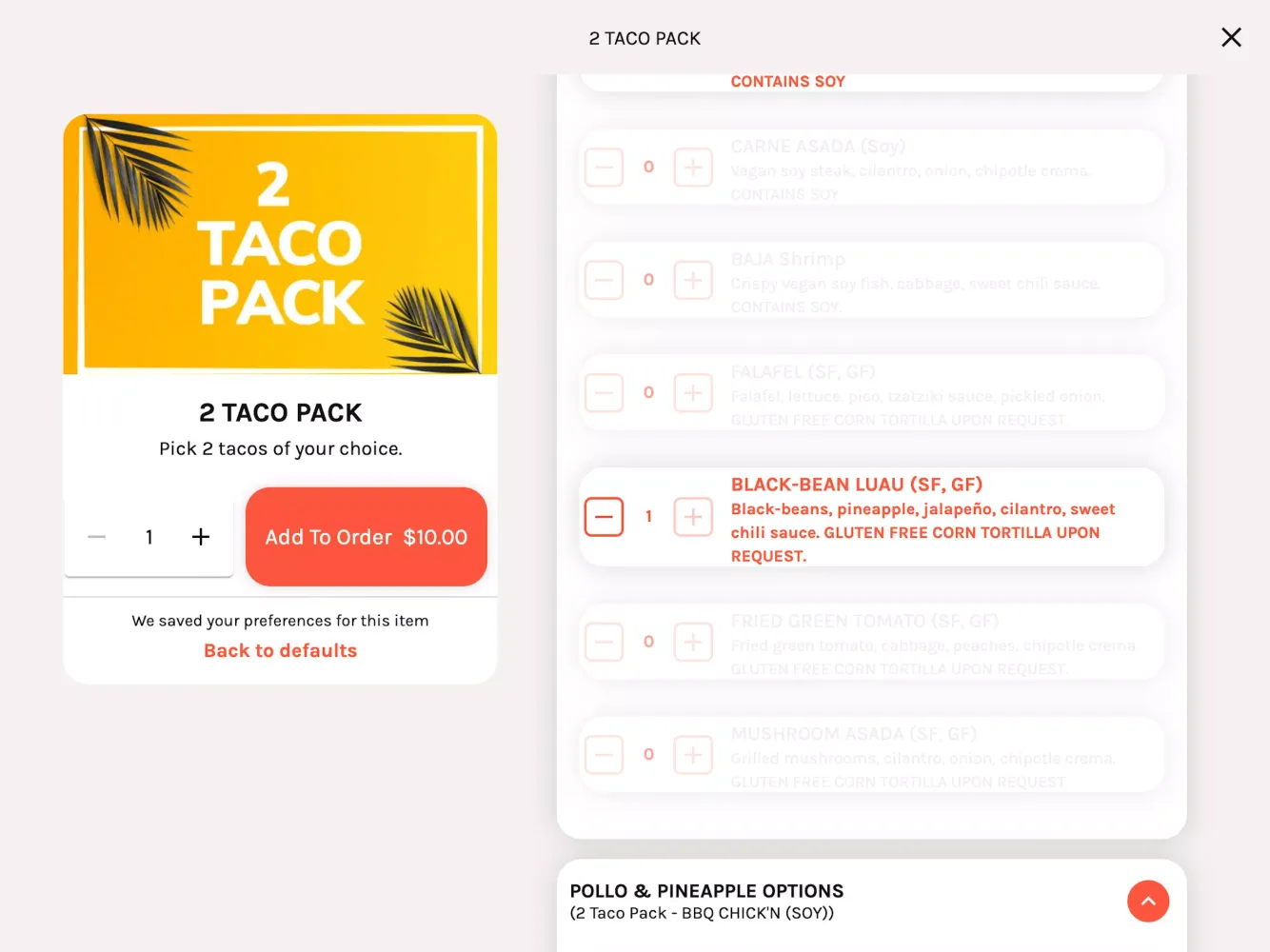Viewport: 1270px width, 952px height.
Task: Click the 2 Taco Pack image
Action: pos(280,244)
